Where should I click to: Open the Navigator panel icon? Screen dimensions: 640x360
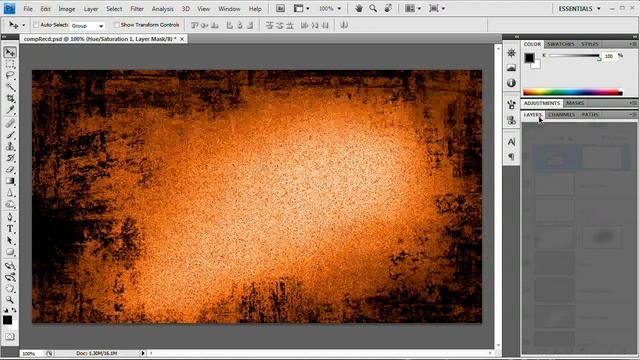tap(511, 53)
